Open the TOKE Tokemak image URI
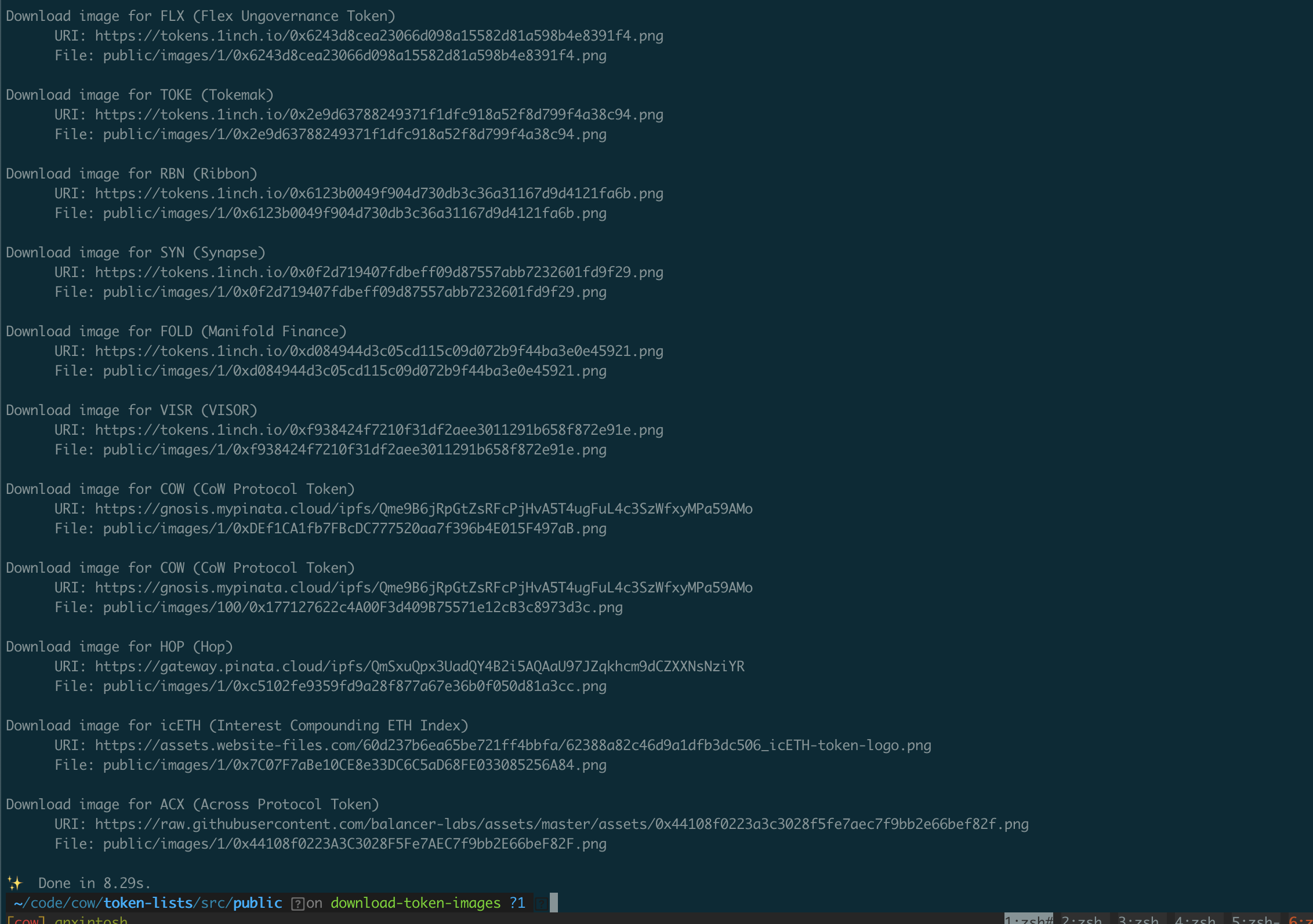 [x=379, y=115]
